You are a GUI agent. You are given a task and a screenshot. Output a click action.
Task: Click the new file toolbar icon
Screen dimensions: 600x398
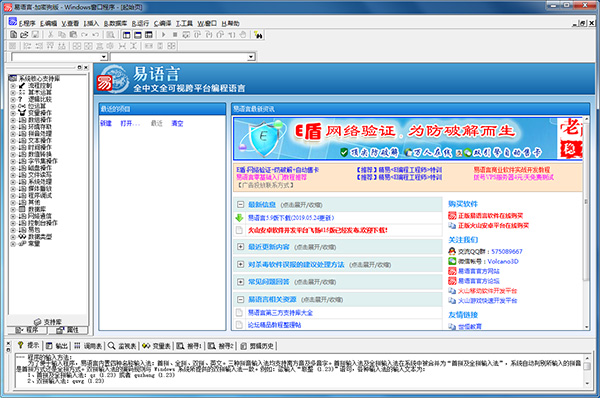(13, 35)
